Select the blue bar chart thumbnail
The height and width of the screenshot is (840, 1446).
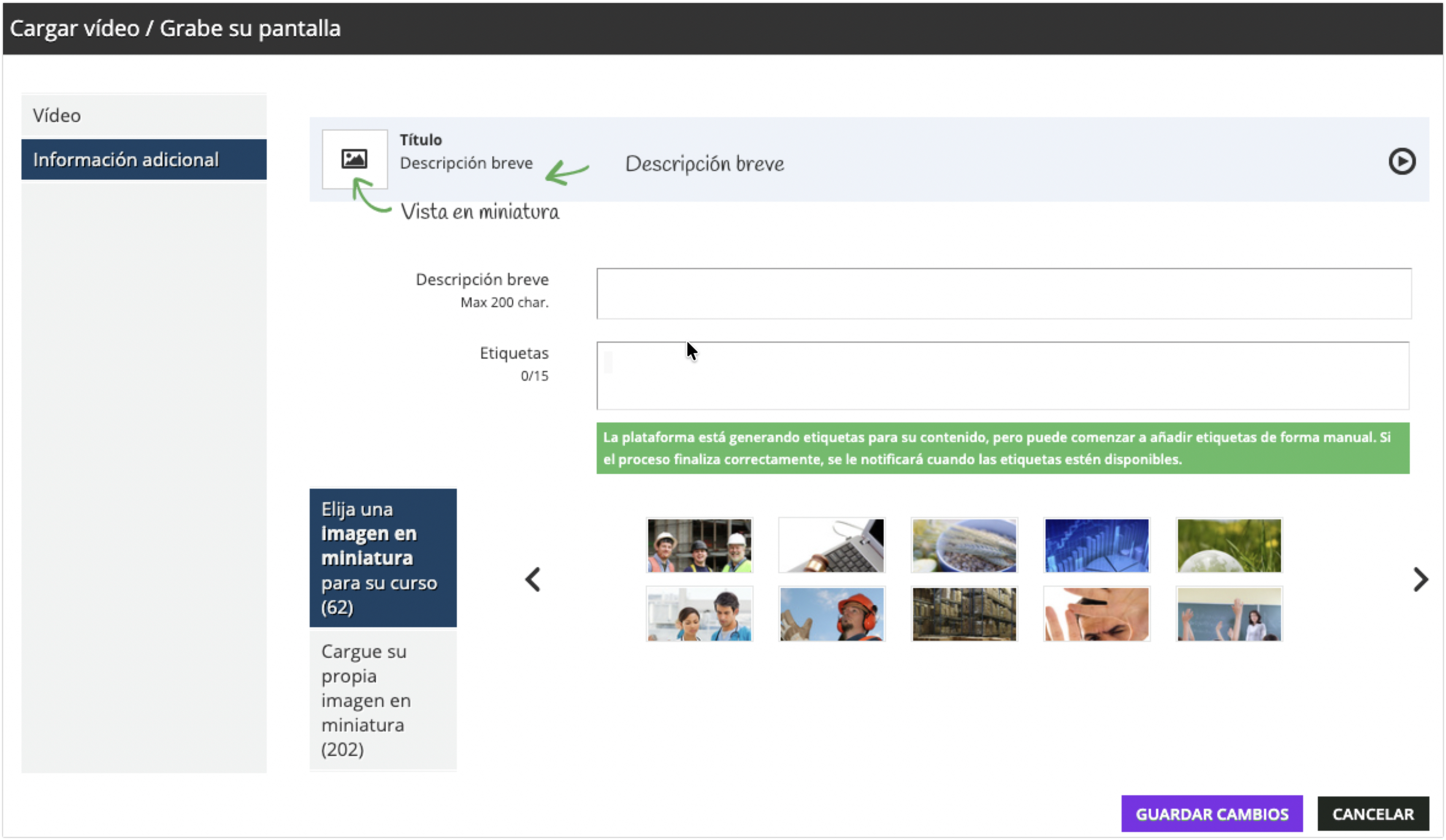click(1096, 546)
